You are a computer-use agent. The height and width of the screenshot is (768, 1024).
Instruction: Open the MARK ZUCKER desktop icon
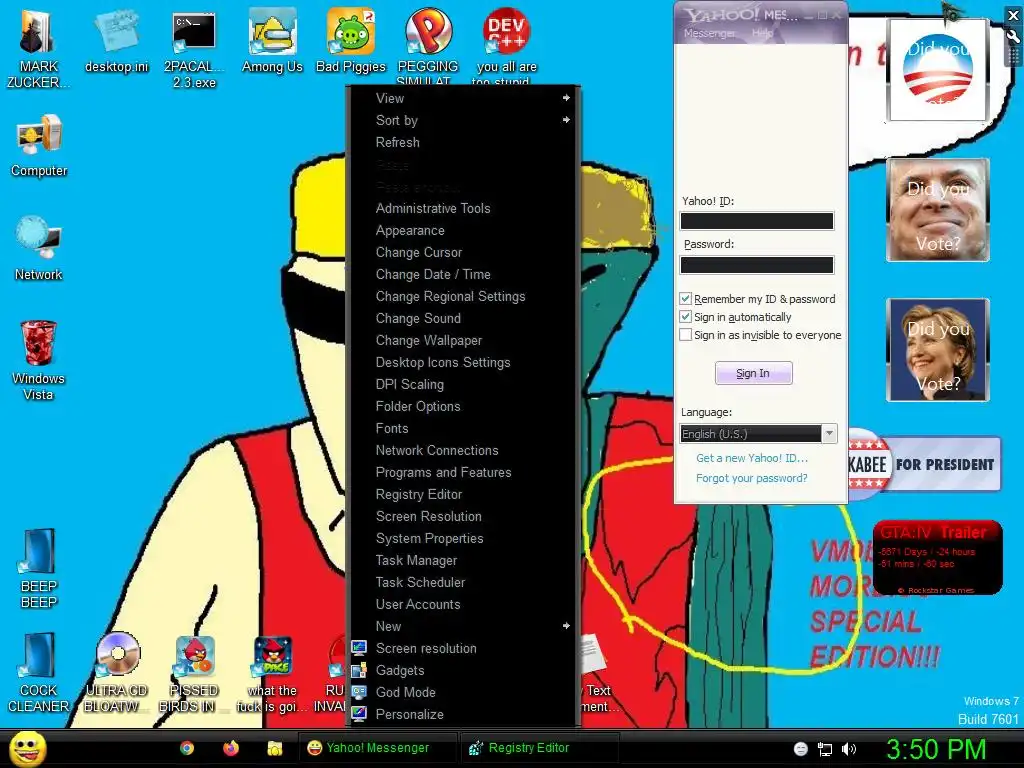[38, 47]
